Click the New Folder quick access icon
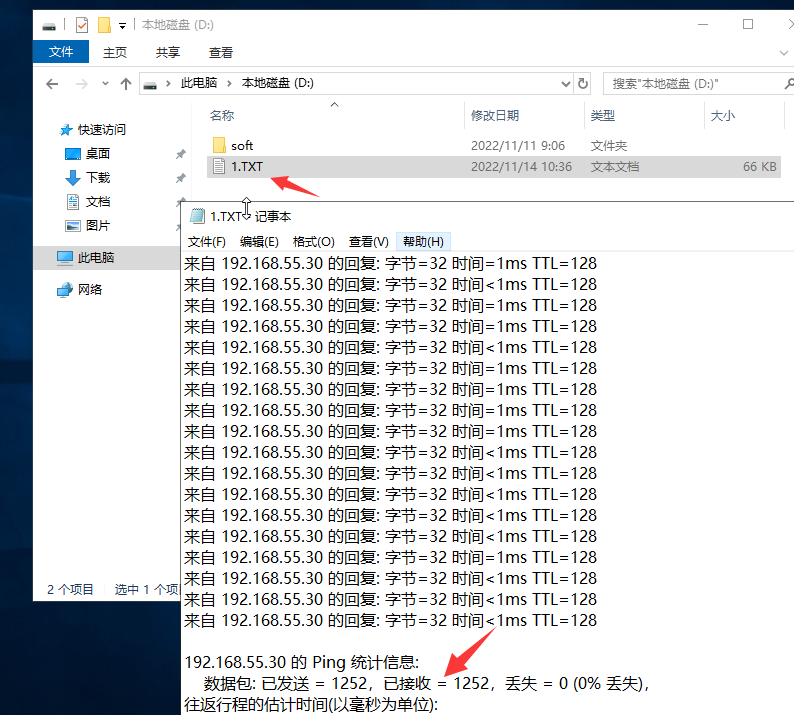The height and width of the screenshot is (715, 794). (104, 25)
